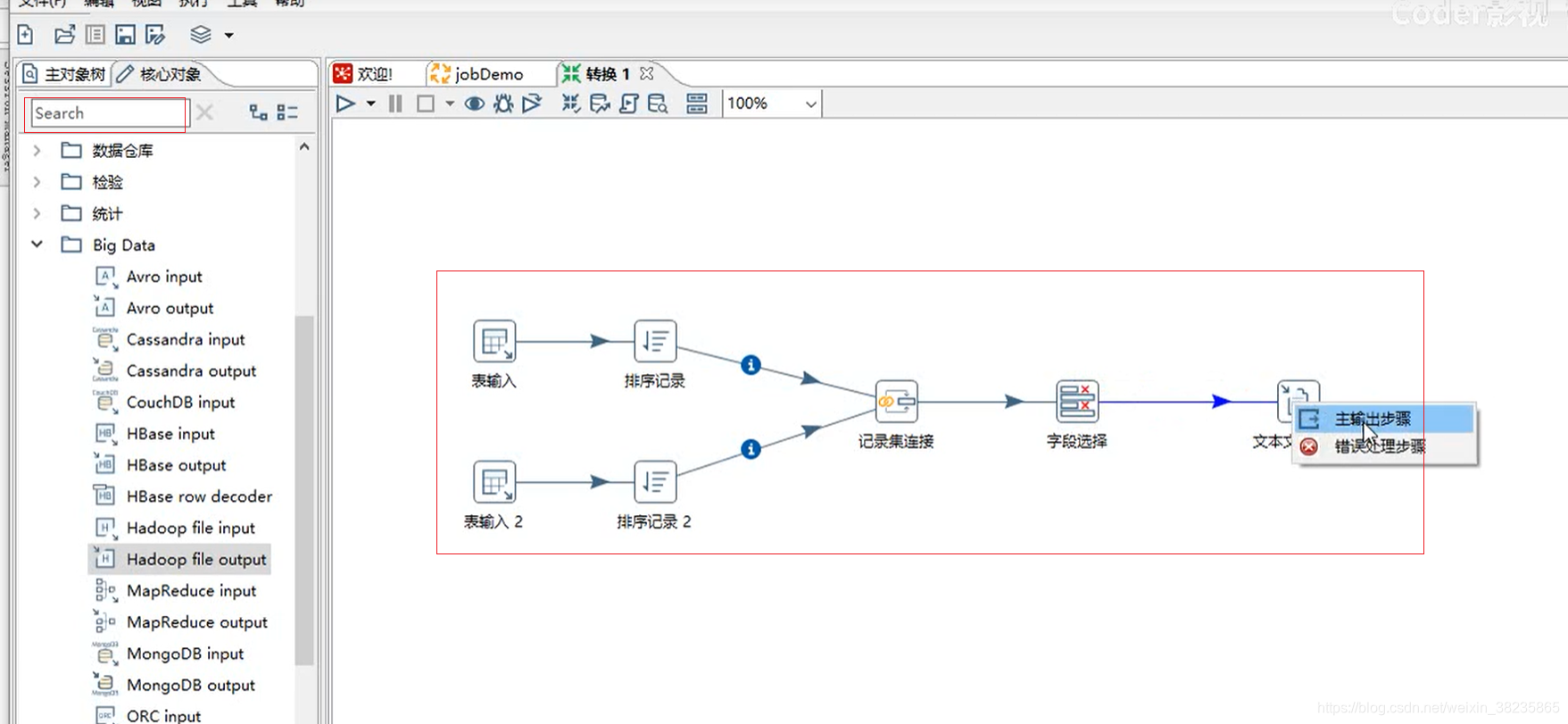Clear the search box text
The image size is (1568, 724).
[204, 112]
